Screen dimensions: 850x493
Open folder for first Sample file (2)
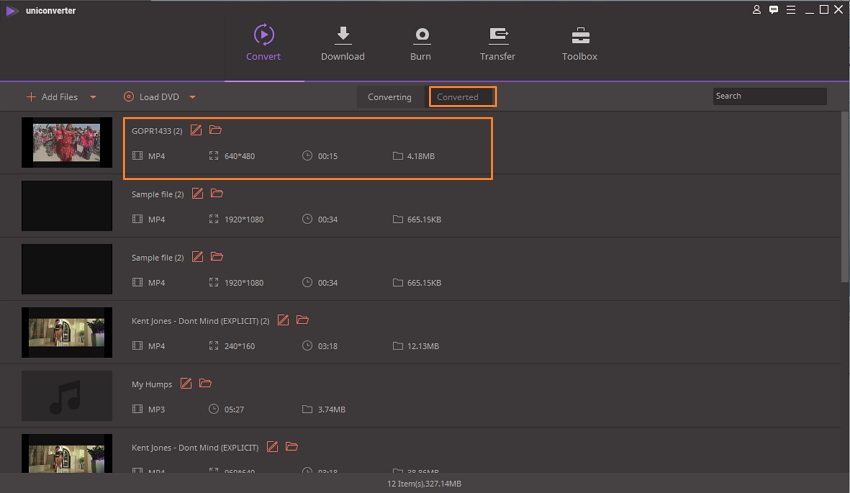(x=217, y=193)
